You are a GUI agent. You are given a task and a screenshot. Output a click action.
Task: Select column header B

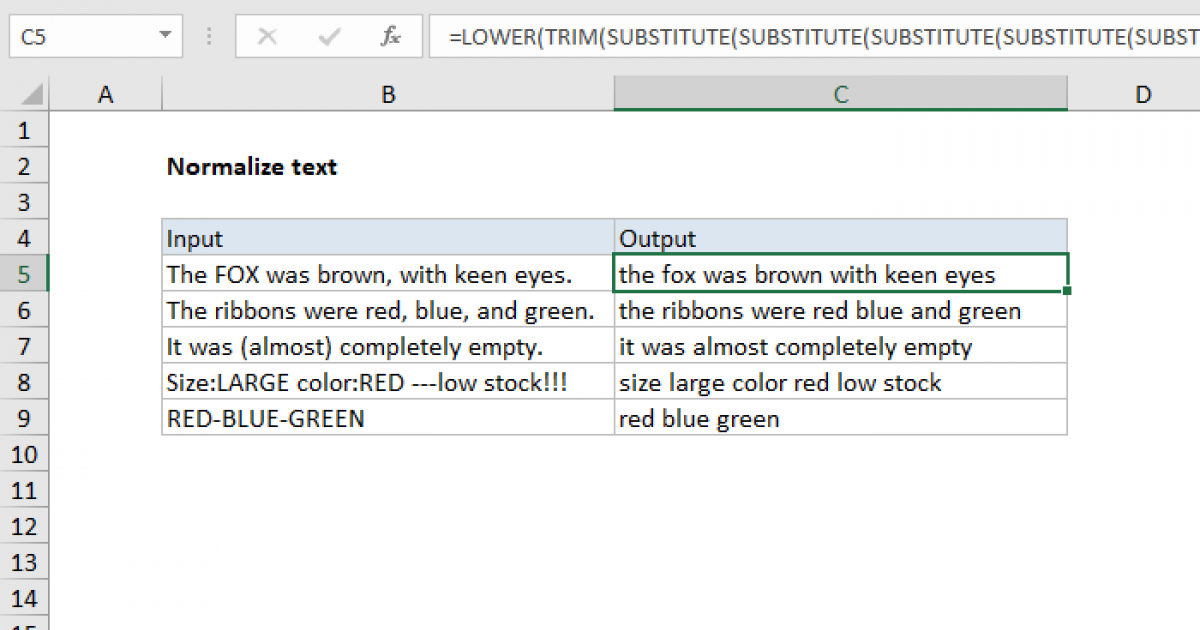point(388,93)
